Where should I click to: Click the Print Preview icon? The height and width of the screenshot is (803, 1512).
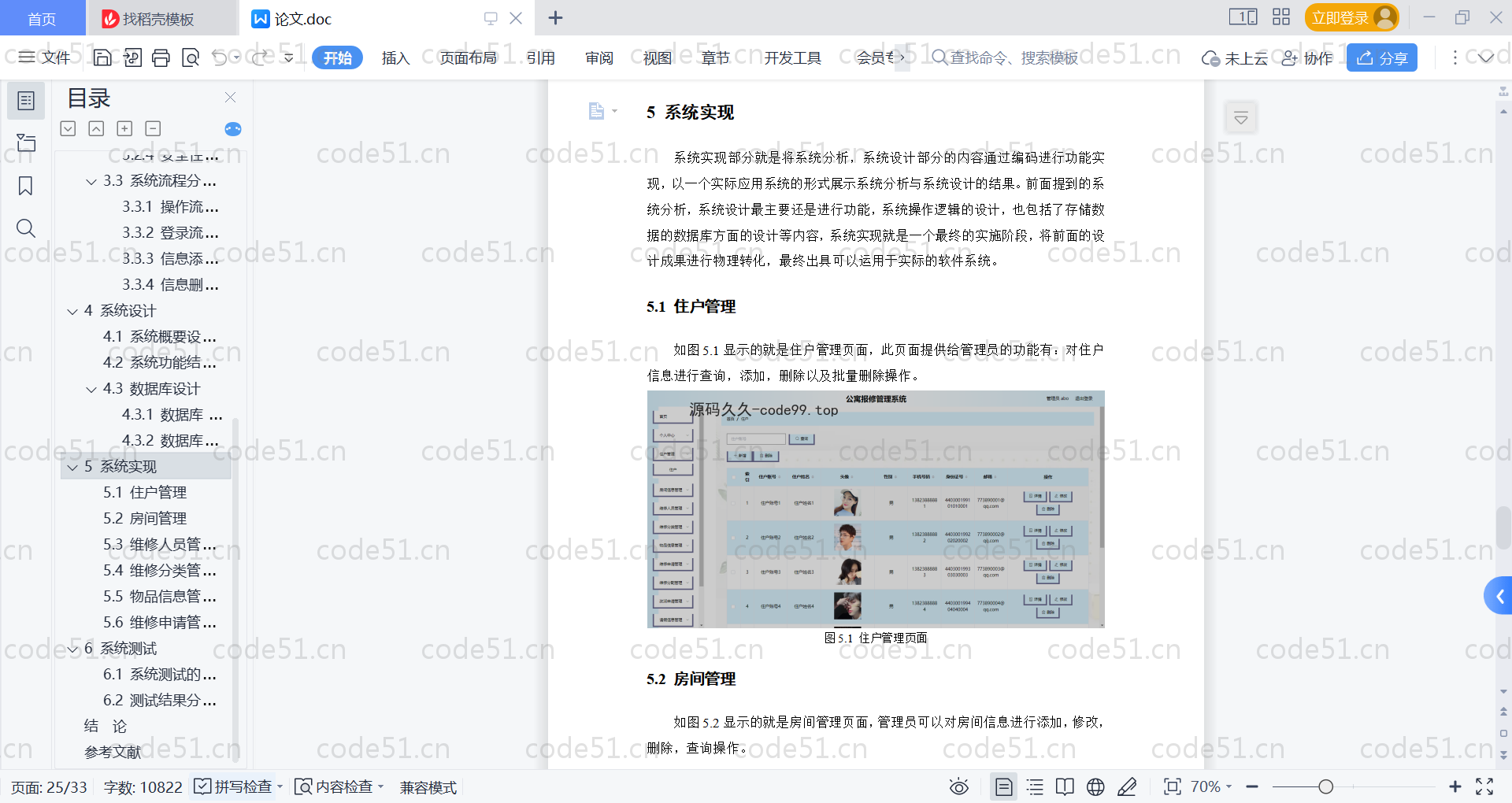click(190, 57)
